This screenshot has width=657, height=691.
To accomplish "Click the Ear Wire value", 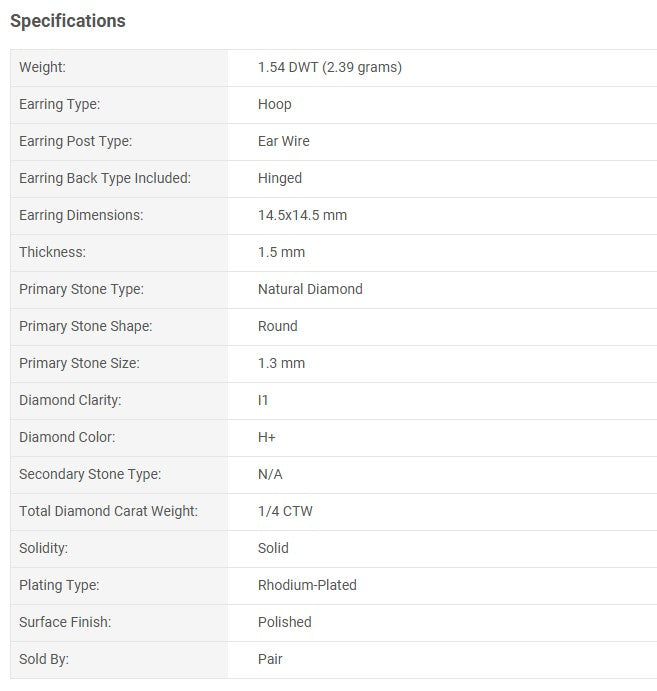I will pos(284,141).
